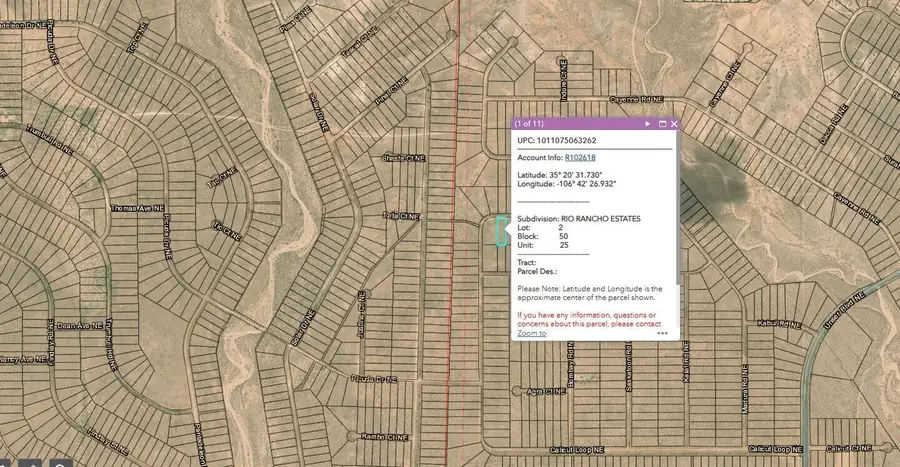Click the Calicut Ct NE street label
Screen dimensions: 900x467
coord(849,448)
